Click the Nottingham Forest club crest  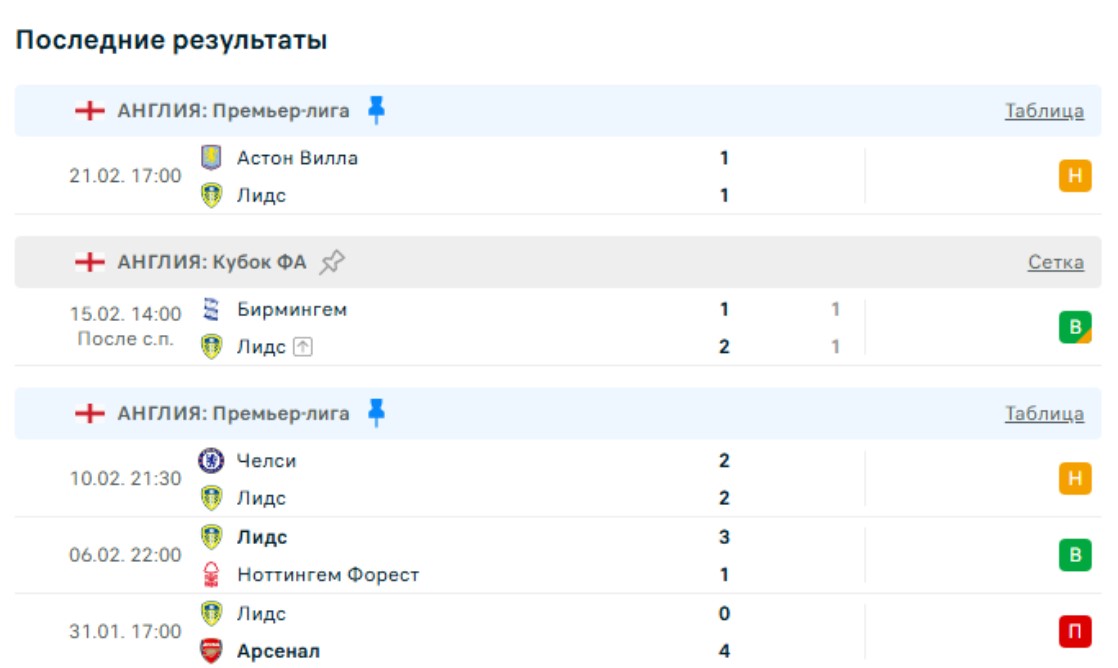pyautogui.click(x=211, y=575)
